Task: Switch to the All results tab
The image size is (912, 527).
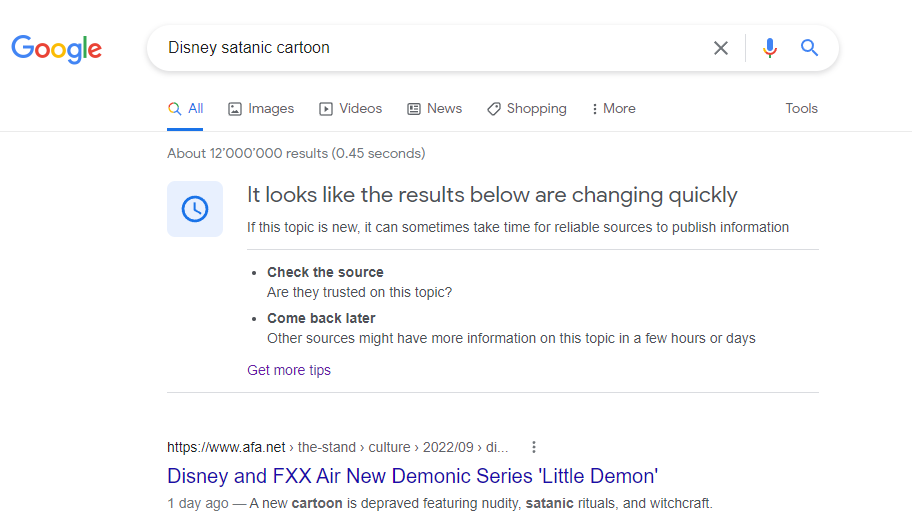Action: (x=185, y=109)
